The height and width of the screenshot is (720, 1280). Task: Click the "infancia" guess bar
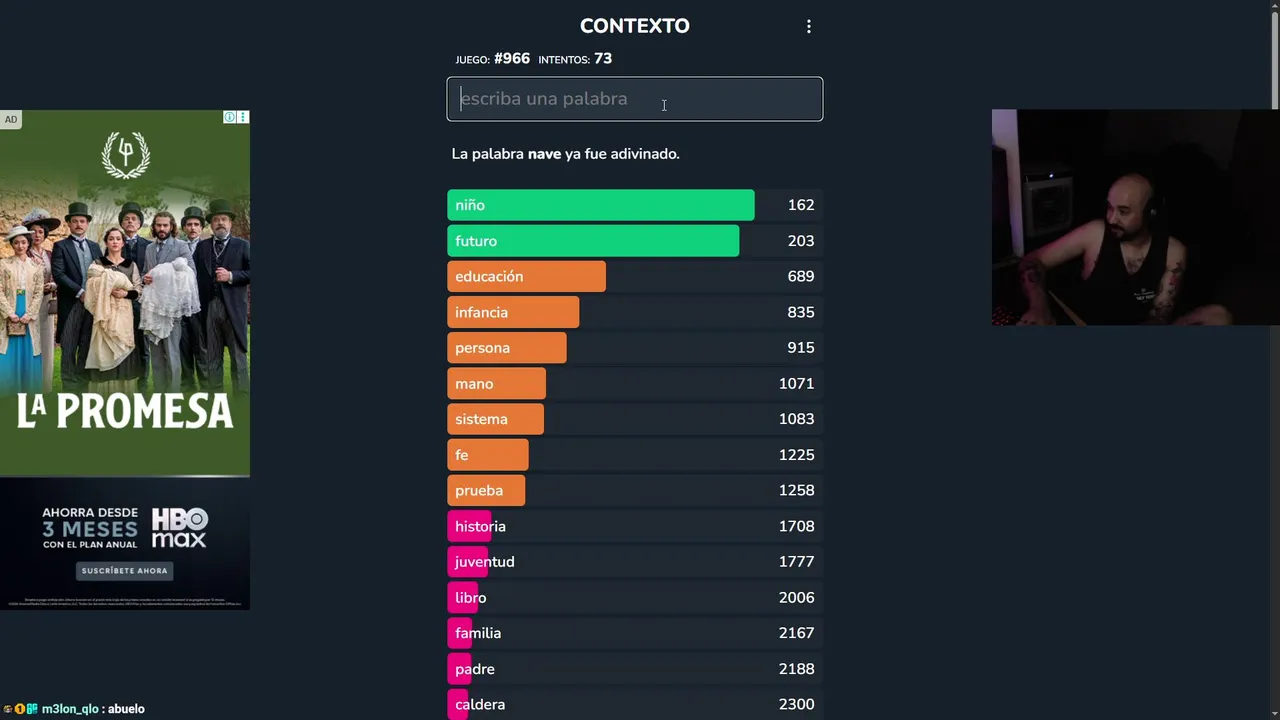(x=513, y=312)
